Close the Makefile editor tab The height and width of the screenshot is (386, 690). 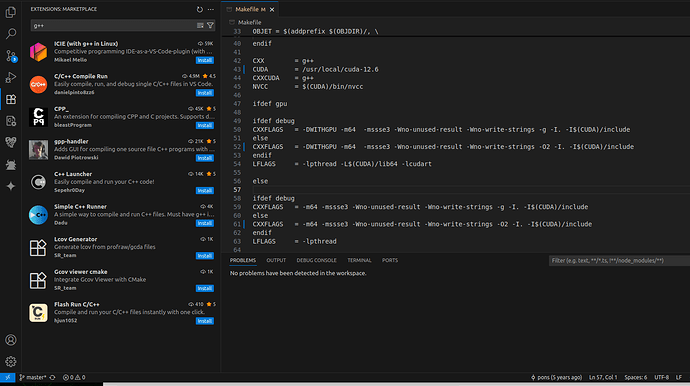pyautogui.click(x=272, y=9)
